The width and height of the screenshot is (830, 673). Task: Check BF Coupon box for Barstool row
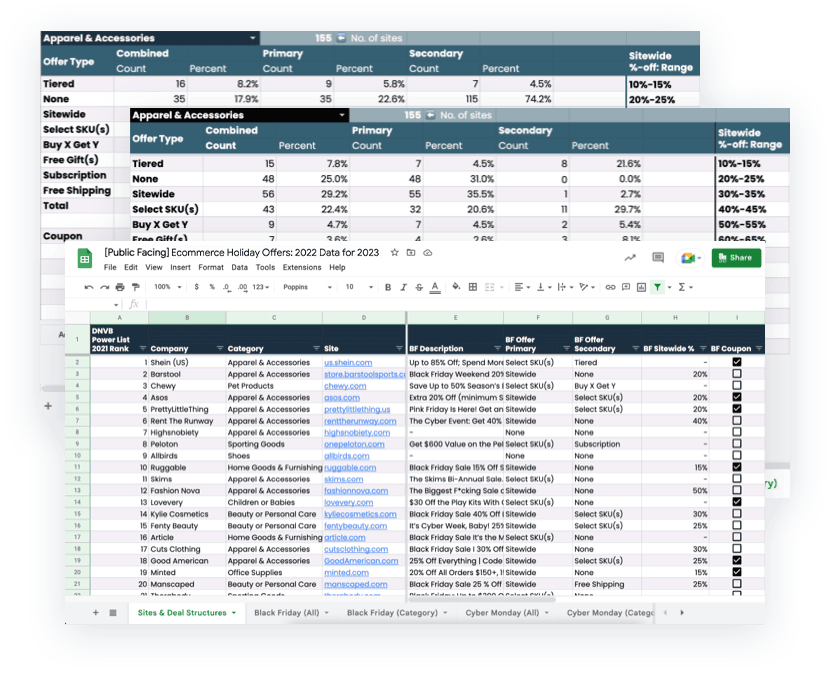[x=737, y=374]
